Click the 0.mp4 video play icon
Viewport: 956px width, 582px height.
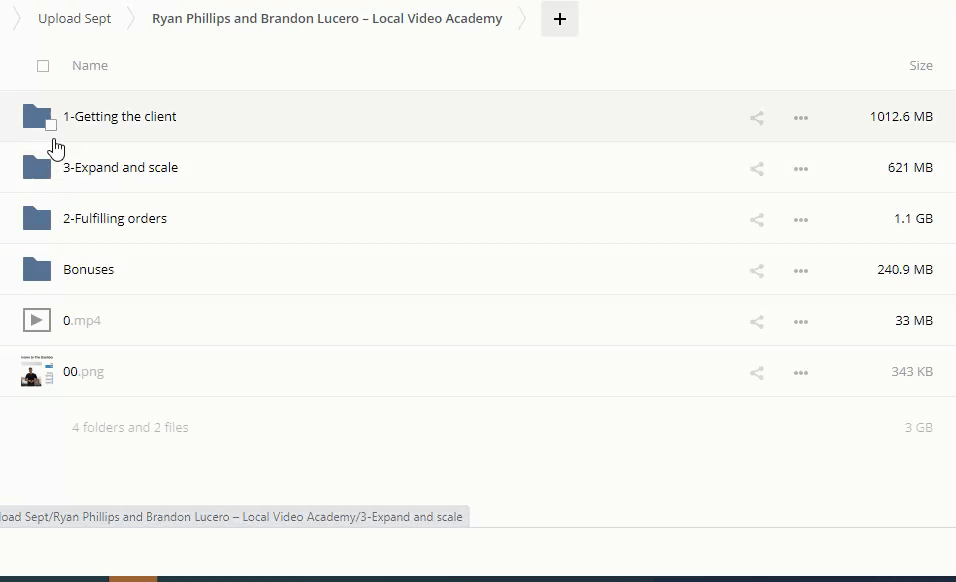coord(37,320)
